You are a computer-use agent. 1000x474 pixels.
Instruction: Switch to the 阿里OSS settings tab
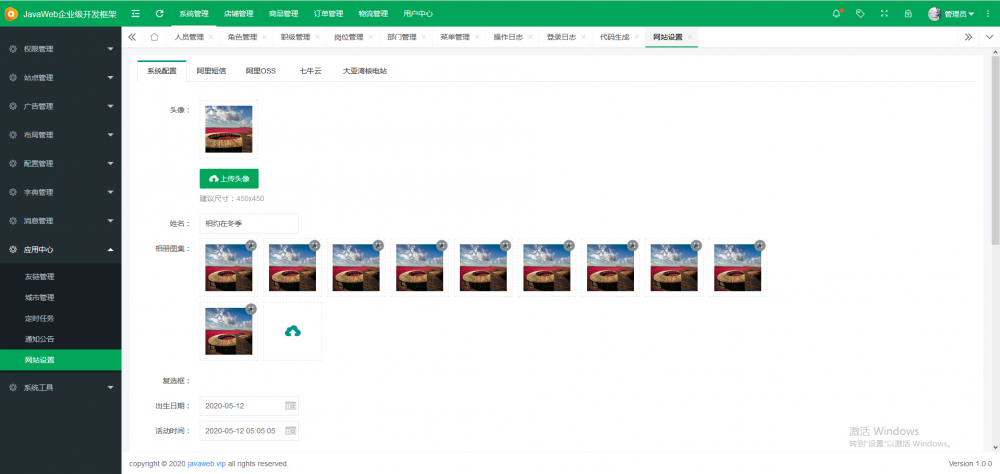click(x=261, y=71)
